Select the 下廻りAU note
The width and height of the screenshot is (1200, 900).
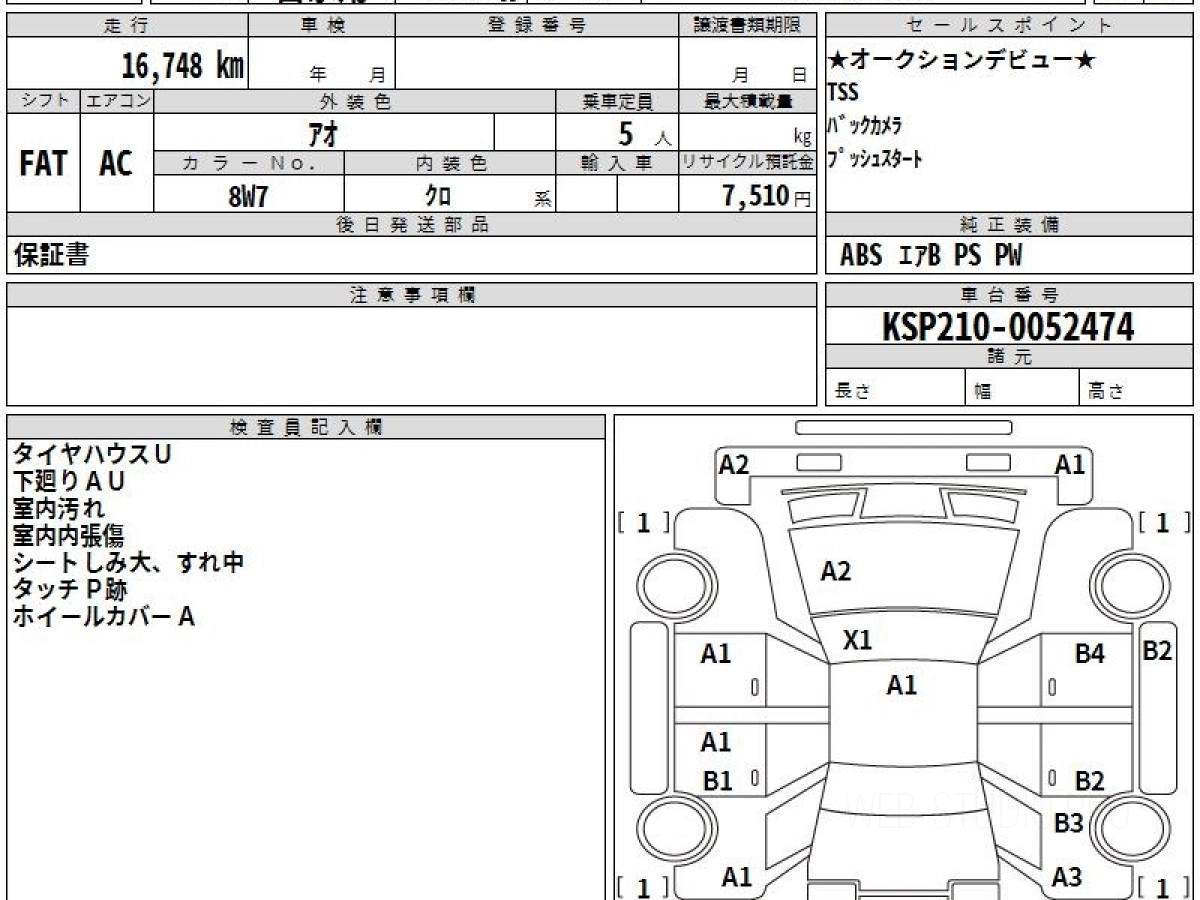pos(69,481)
